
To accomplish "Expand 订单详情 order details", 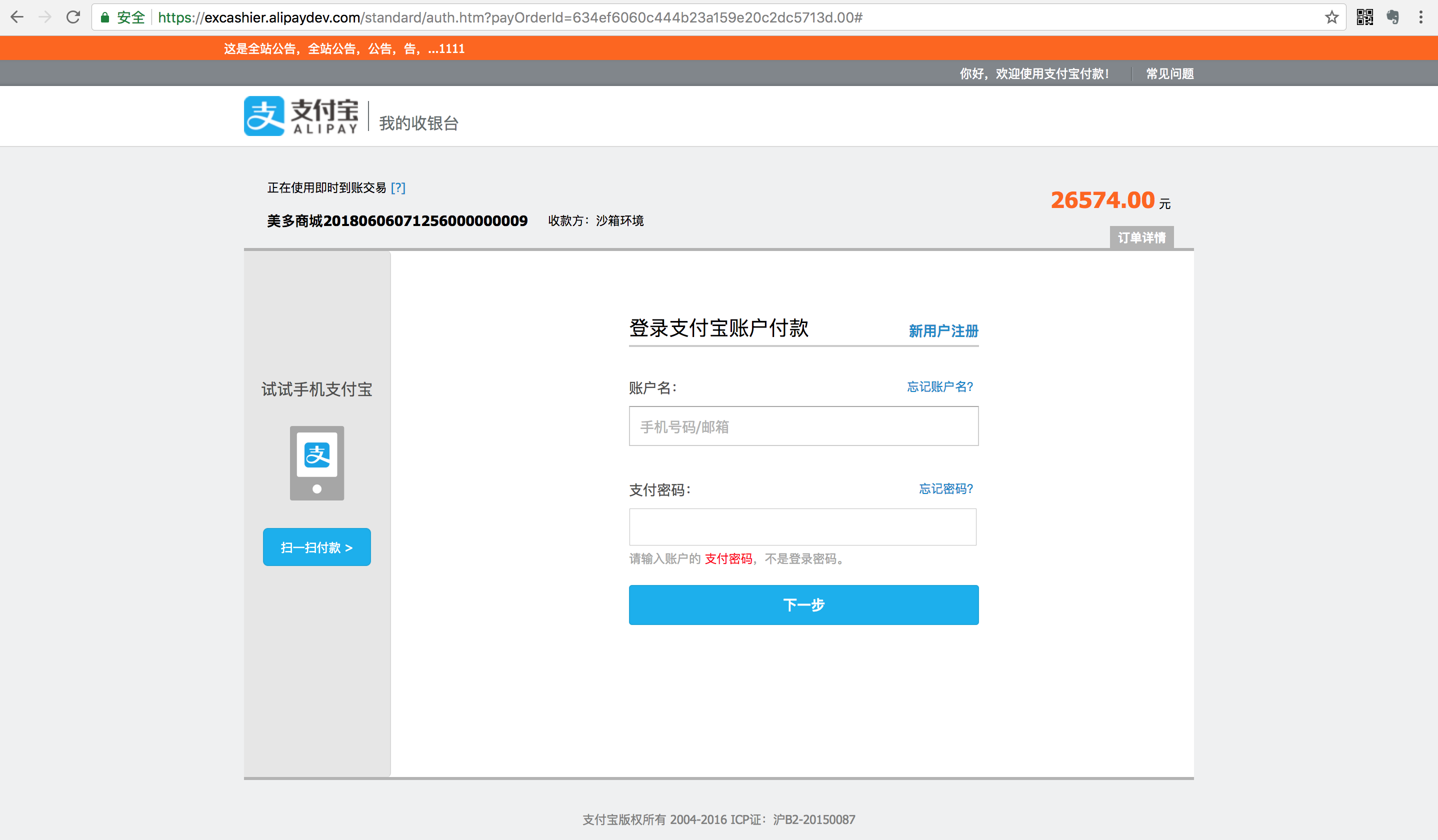I will click(x=1141, y=237).
